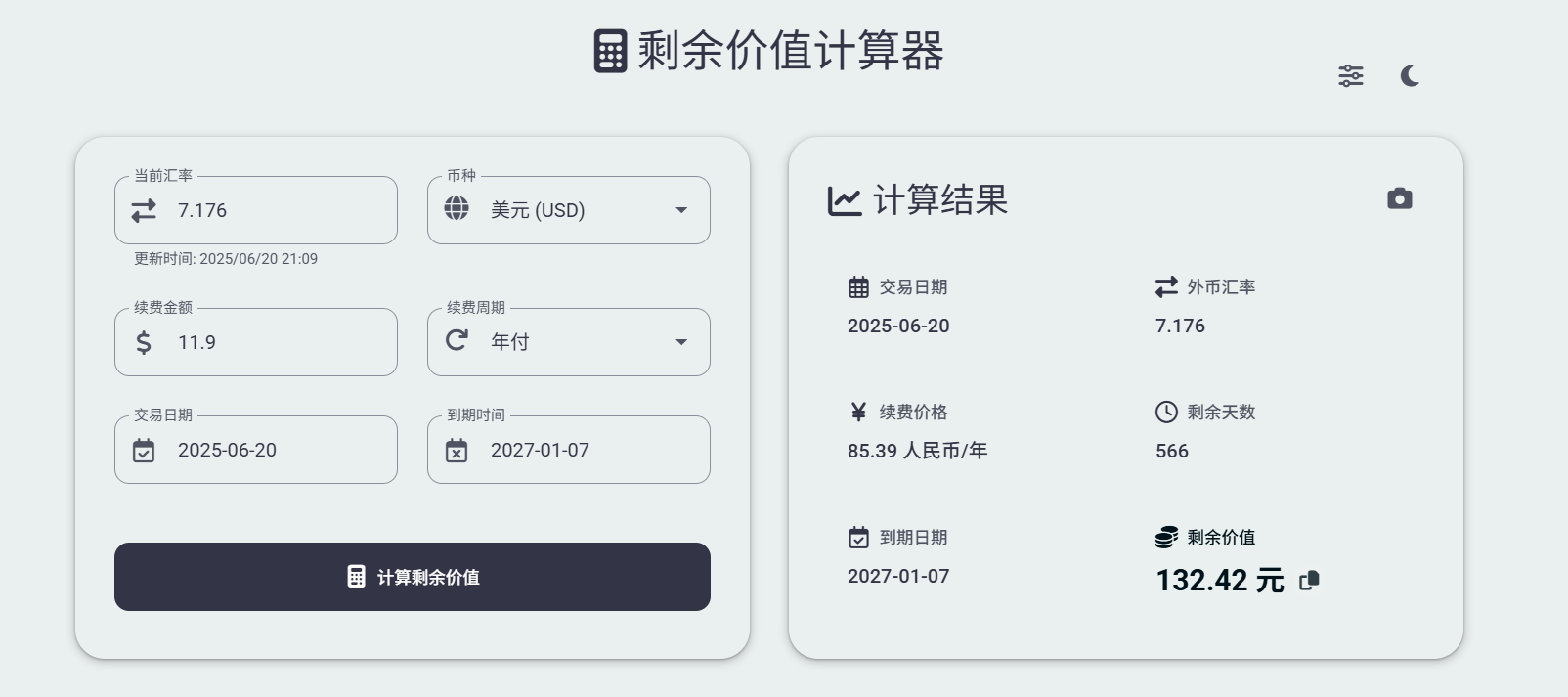Image resolution: width=1568 pixels, height=697 pixels.
Task: Click the coins icon next to 剩余价值
Action: 1163,536
